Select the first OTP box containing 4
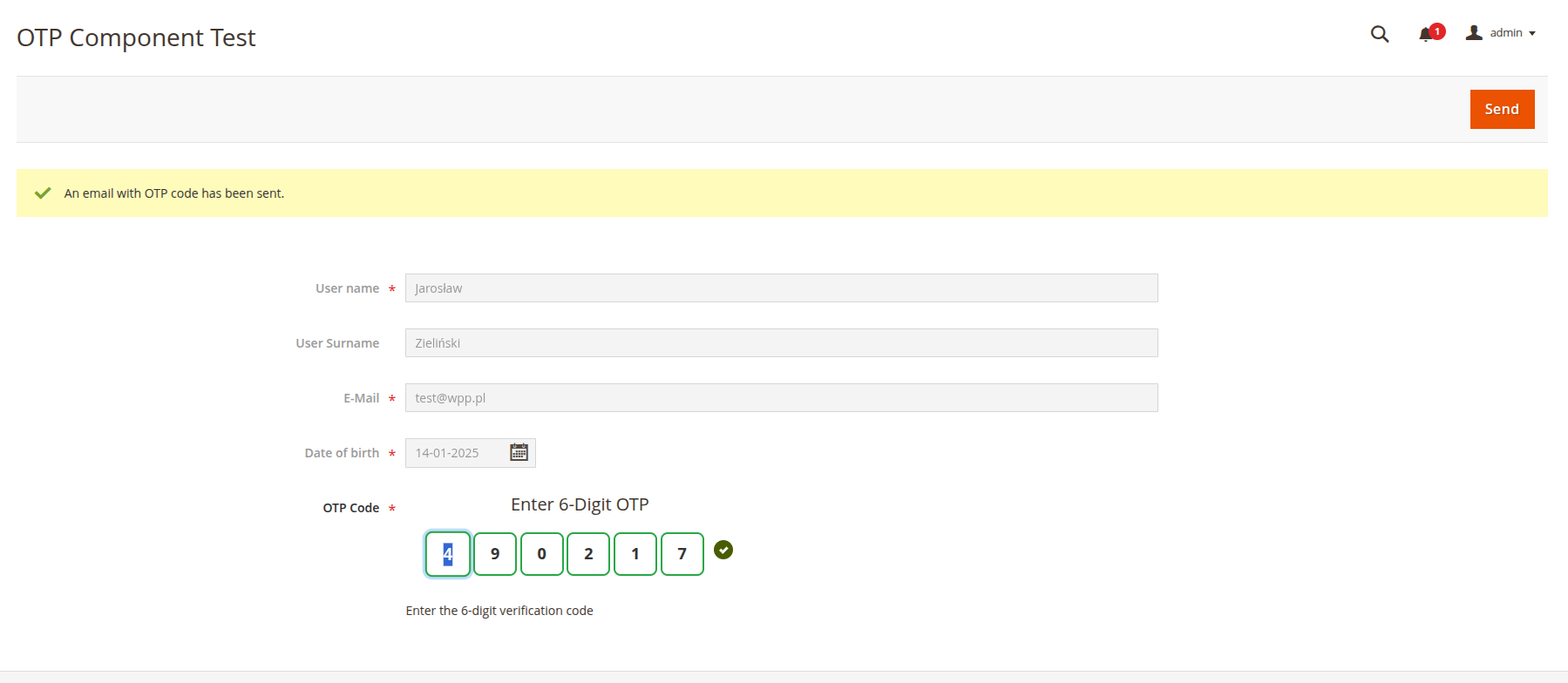 (x=448, y=554)
